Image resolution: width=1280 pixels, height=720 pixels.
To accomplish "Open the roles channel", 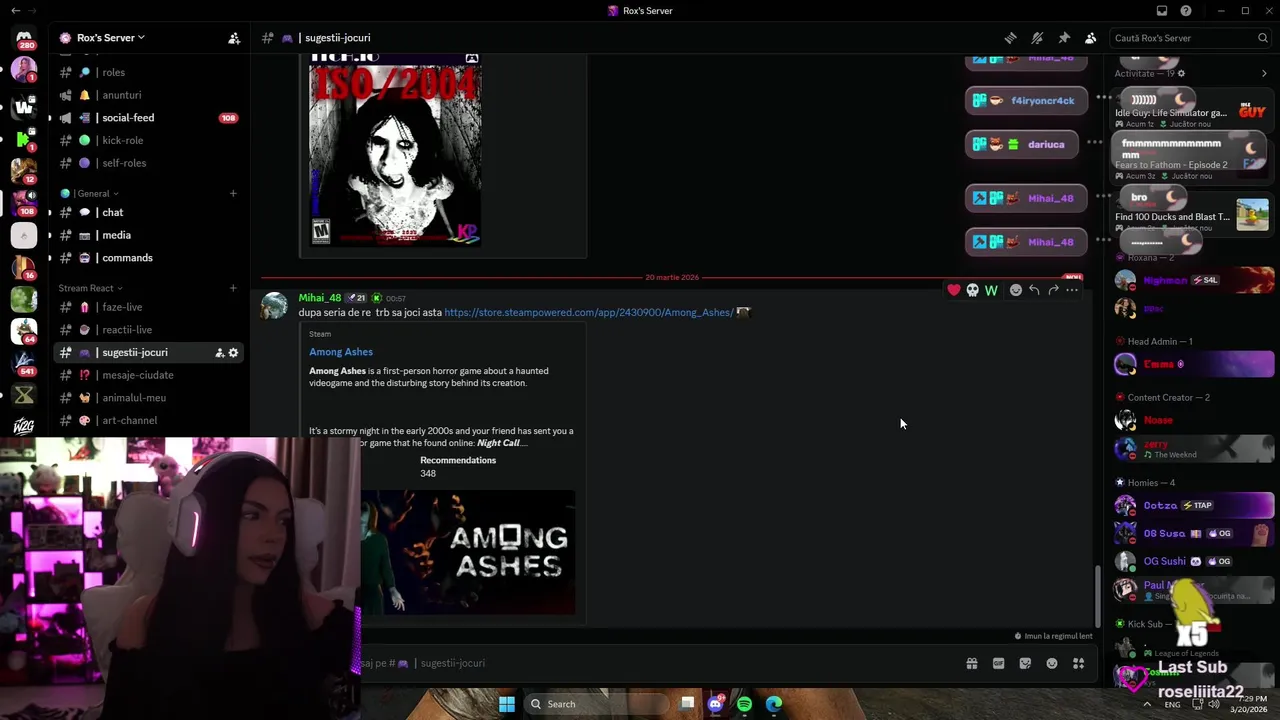I will click(148, 72).
